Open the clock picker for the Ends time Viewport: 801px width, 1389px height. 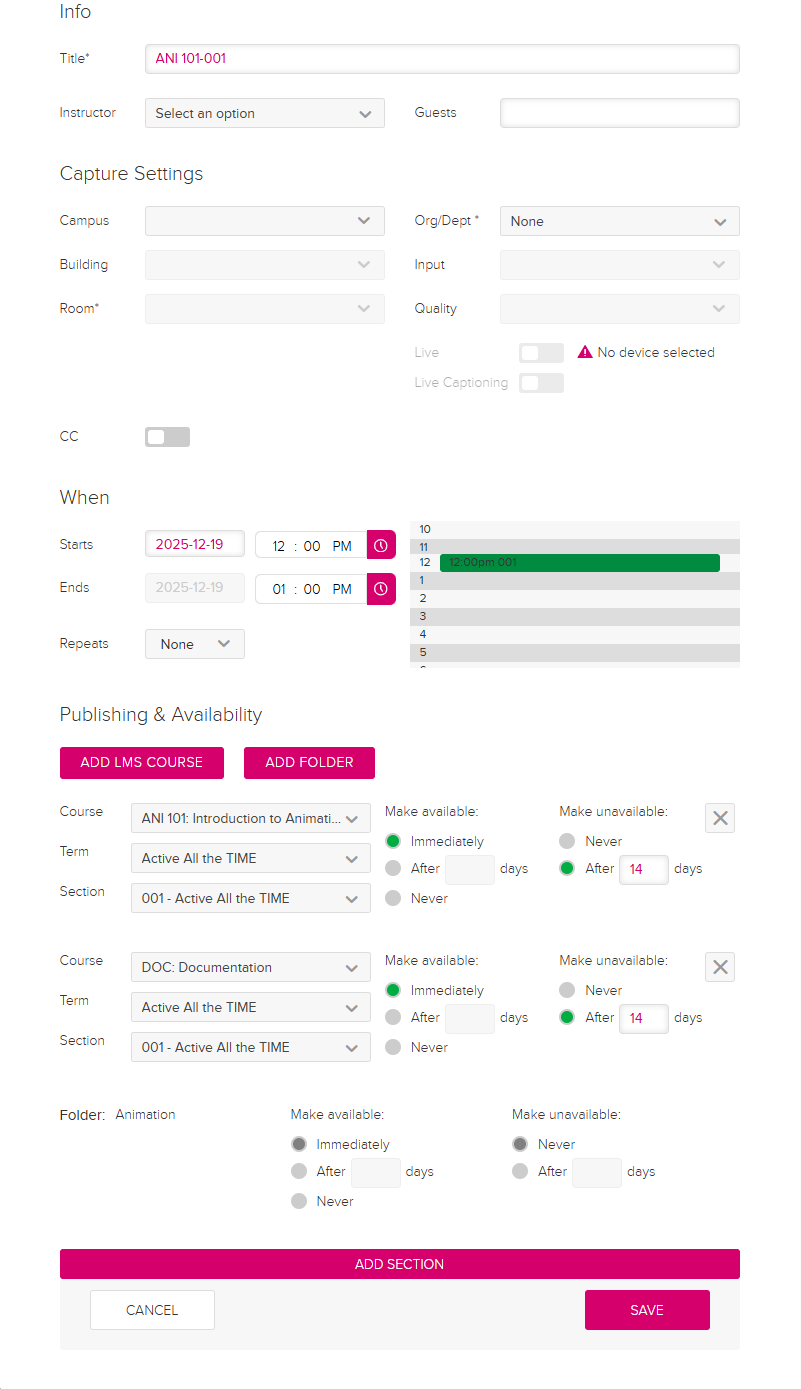coord(380,589)
